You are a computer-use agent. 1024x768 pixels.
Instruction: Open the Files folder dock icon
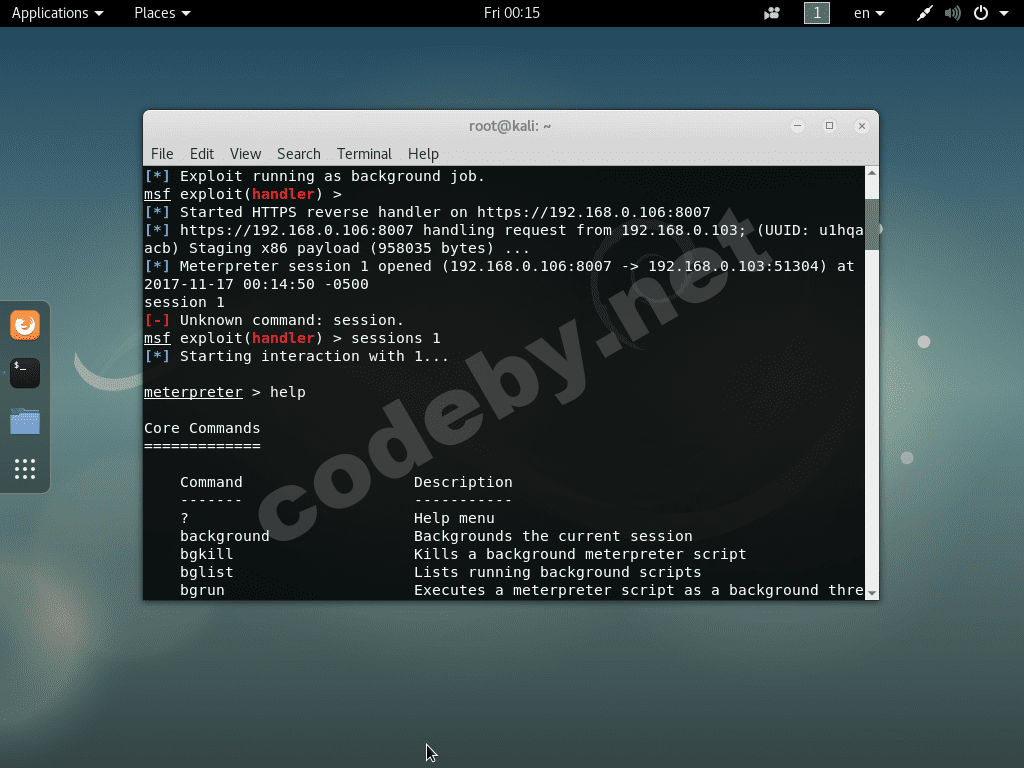[25, 421]
